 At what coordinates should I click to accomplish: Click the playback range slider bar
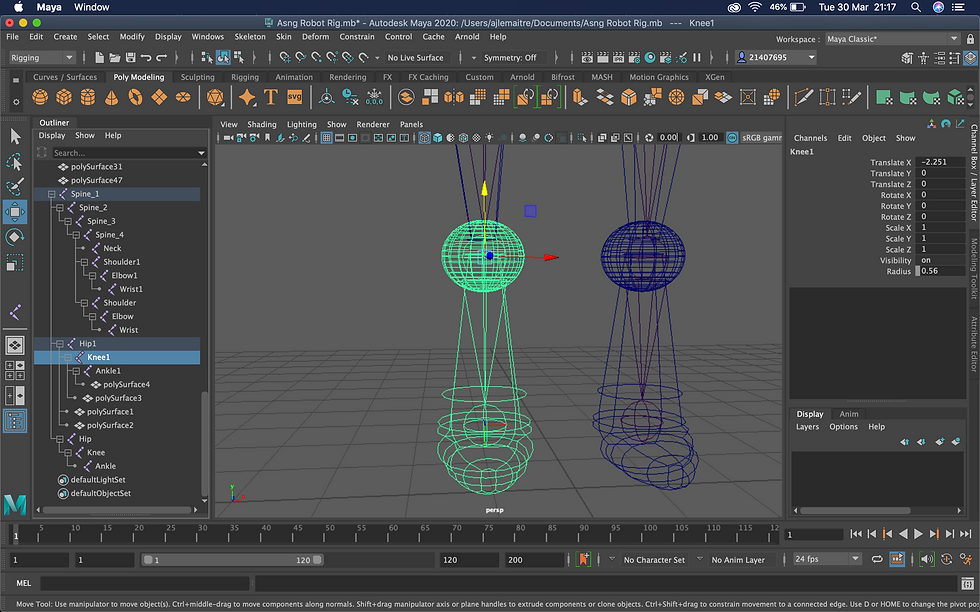(232, 560)
